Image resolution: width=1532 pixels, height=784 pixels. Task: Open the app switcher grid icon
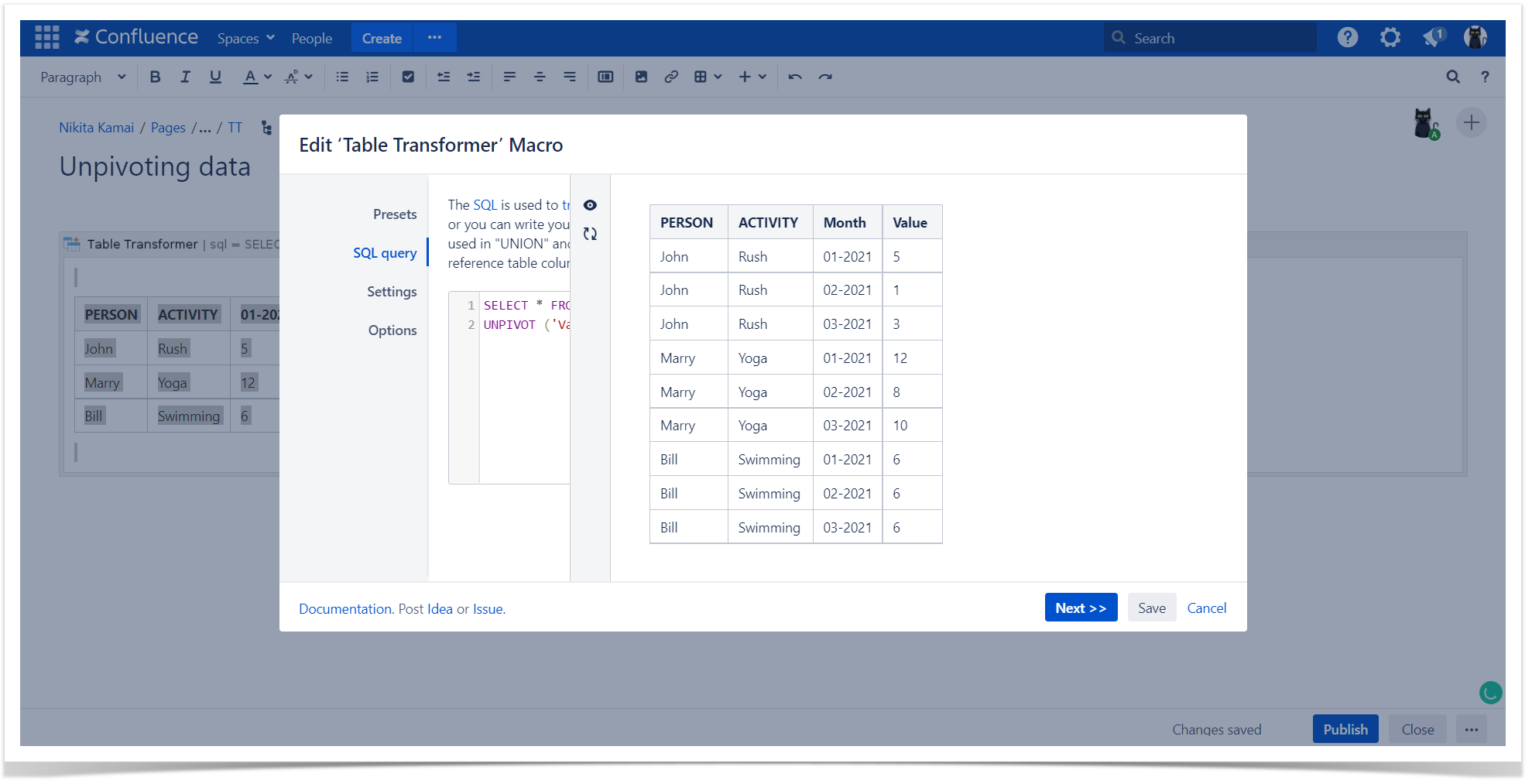point(47,37)
